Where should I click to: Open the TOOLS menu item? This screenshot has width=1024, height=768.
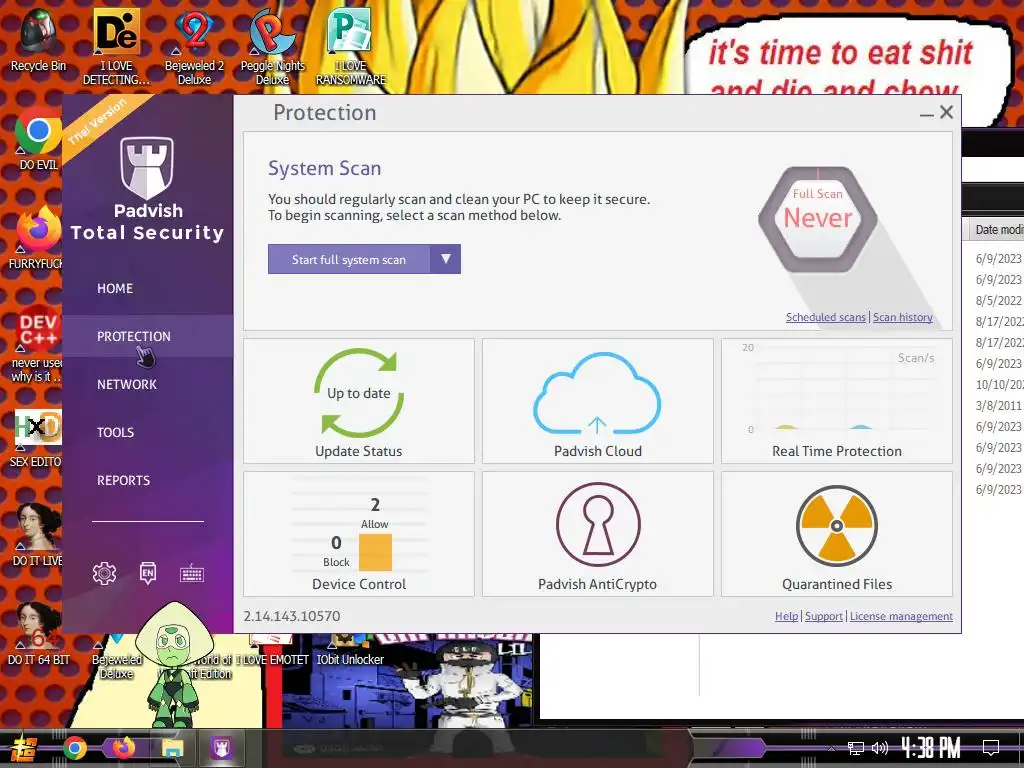click(116, 432)
